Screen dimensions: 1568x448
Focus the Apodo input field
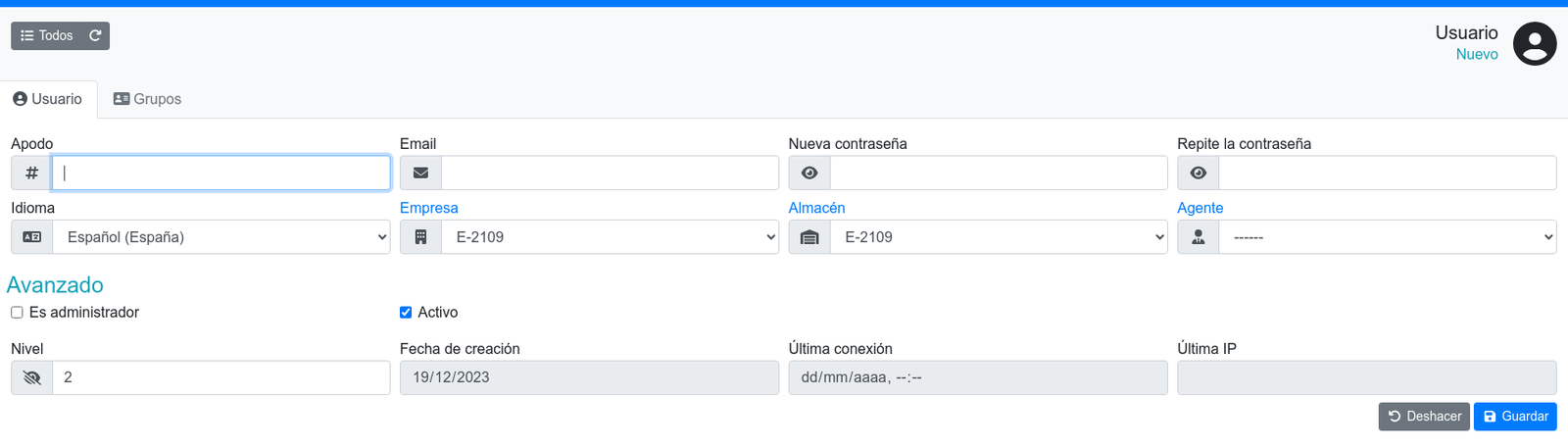[x=221, y=173]
